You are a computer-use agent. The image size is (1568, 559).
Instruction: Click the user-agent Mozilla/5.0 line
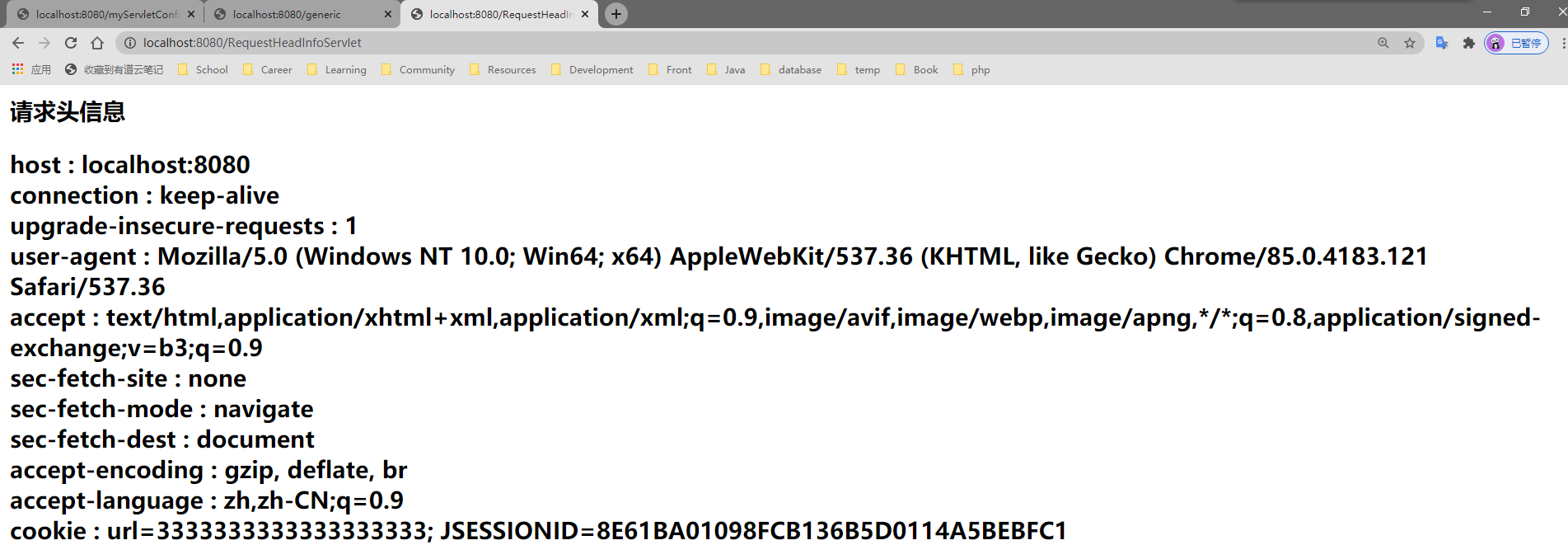point(718,256)
